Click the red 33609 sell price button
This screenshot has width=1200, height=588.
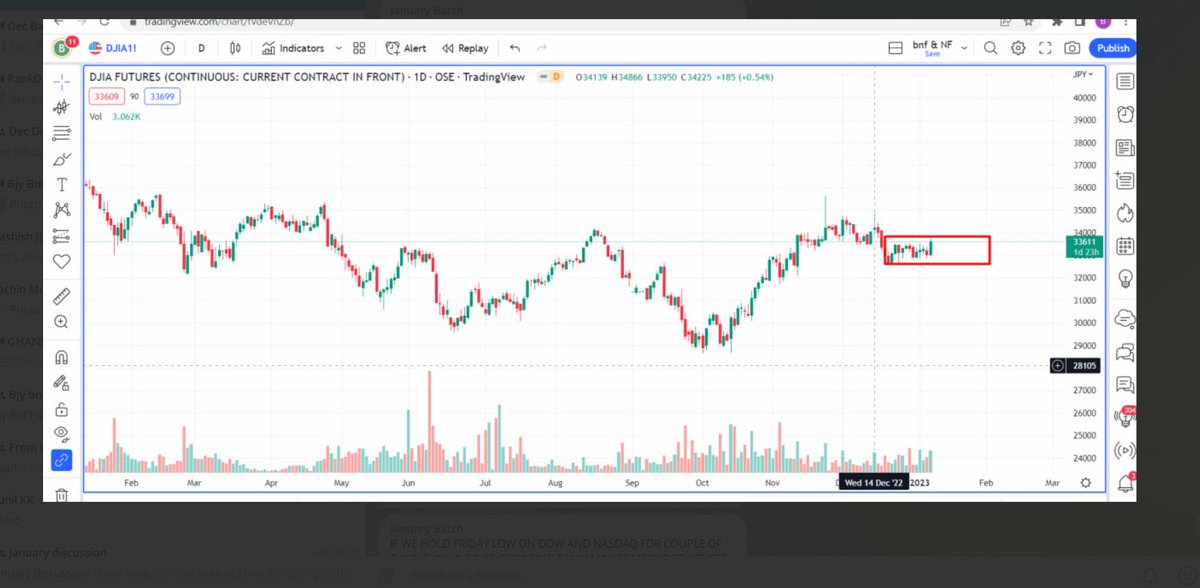[x=105, y=96]
